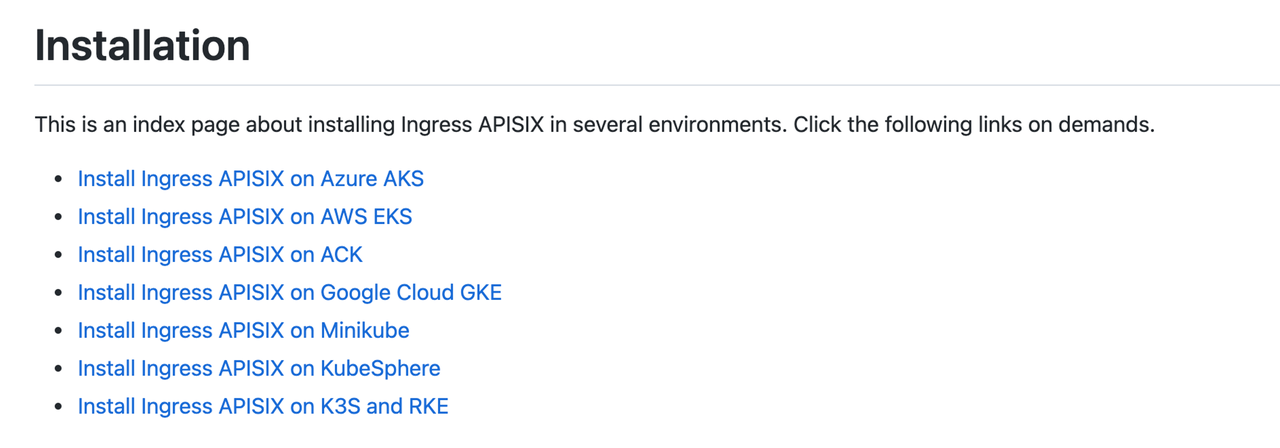Open the K3S and RKE installation link
Viewport: 1280px width, 448px height.
(x=263, y=407)
